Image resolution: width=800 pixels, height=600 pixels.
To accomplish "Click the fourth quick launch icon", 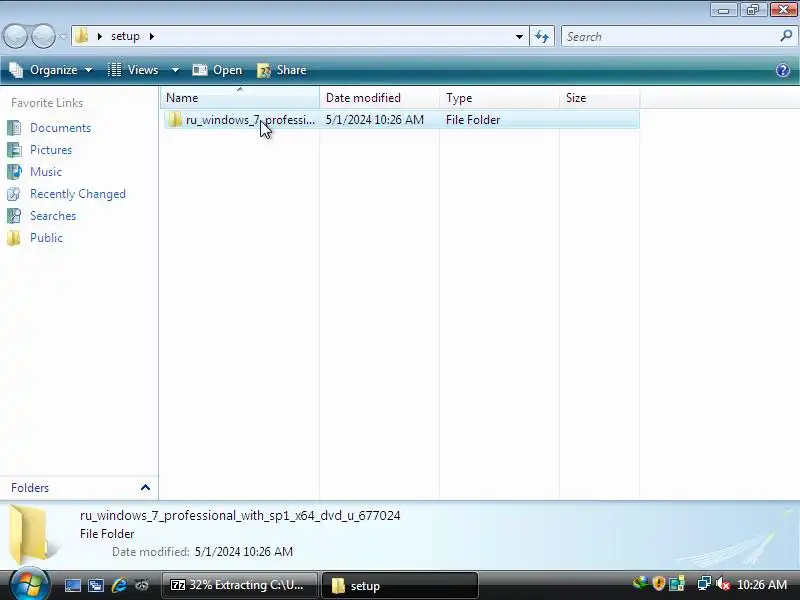I will click(x=142, y=585).
